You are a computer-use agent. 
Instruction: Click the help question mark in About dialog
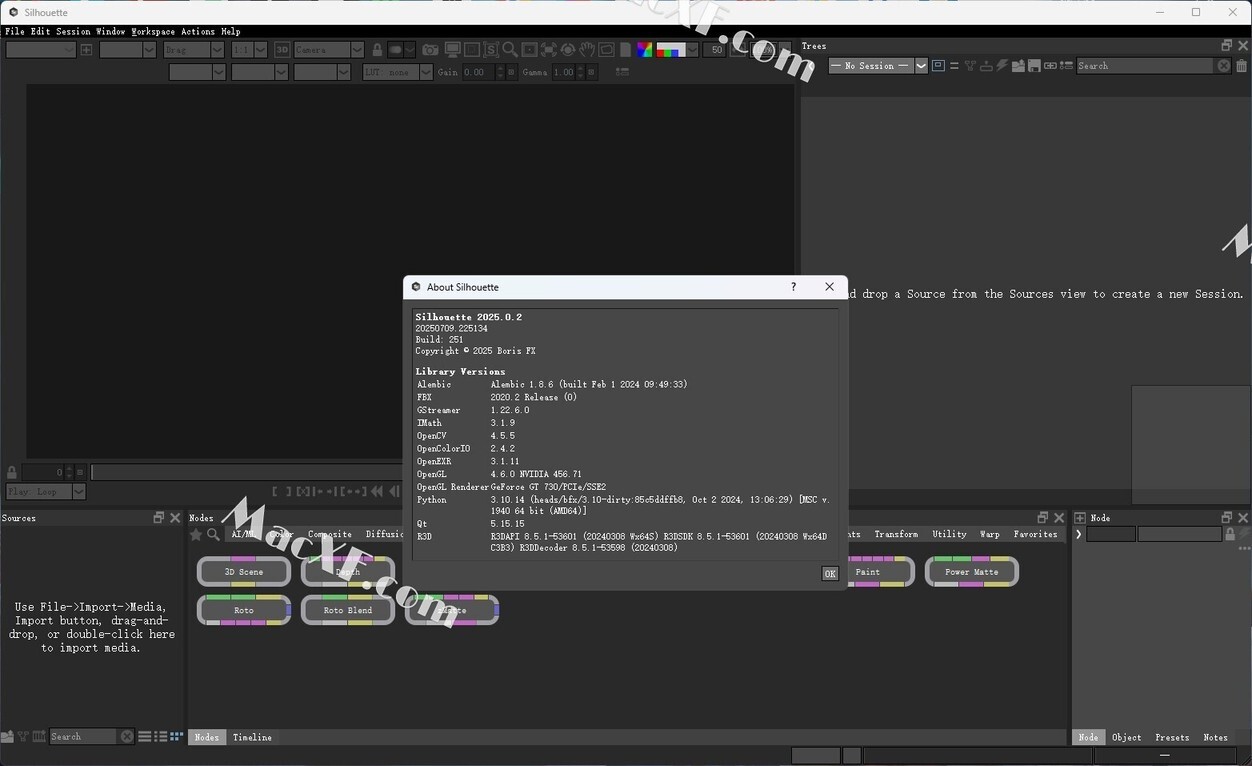pos(794,287)
